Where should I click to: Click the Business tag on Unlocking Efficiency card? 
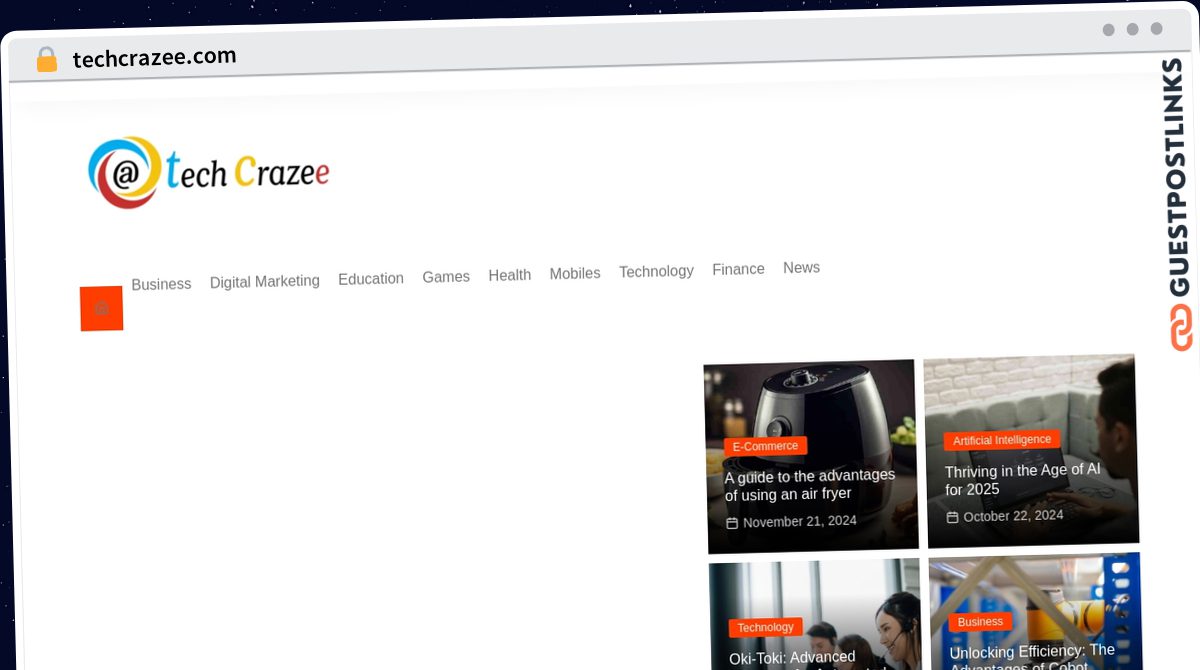[x=980, y=621]
